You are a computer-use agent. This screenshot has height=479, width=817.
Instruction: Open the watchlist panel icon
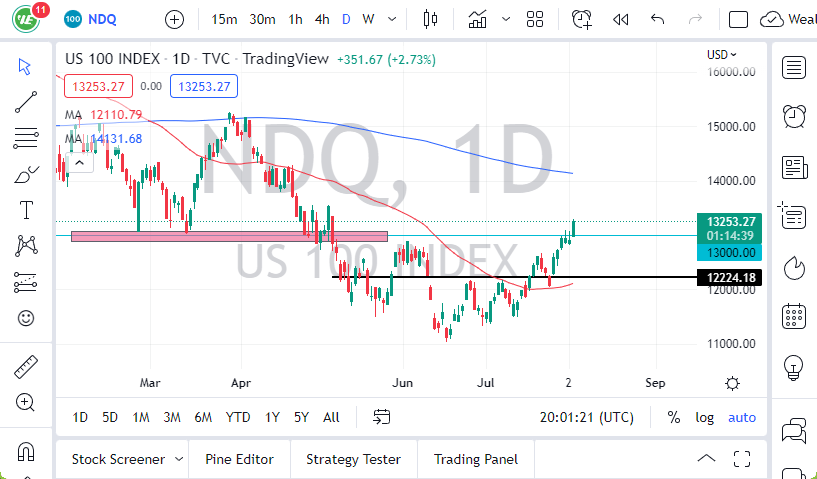794,68
